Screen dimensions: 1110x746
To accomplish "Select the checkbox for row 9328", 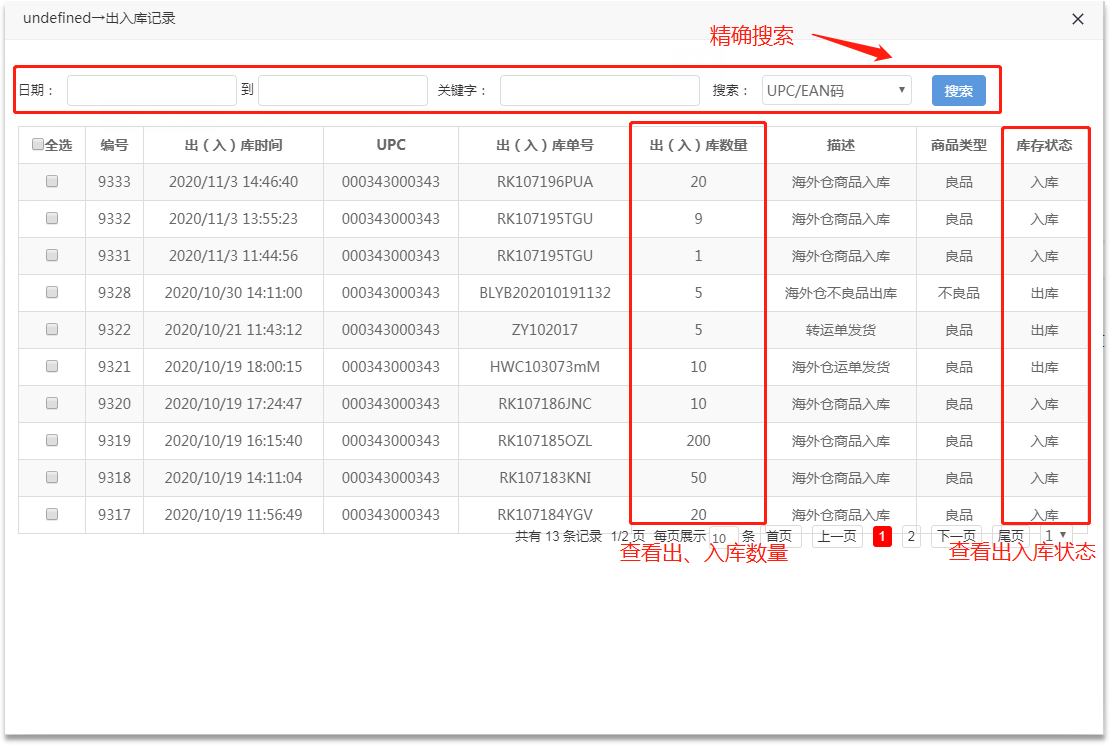I will (x=52, y=293).
